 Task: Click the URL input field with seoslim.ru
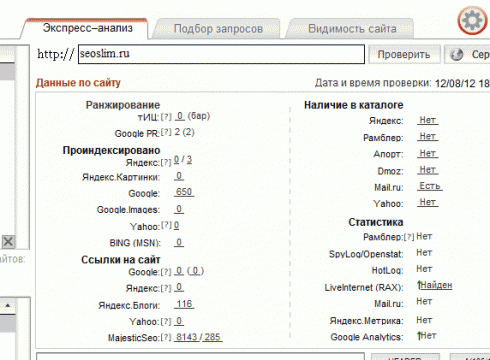(x=221, y=54)
